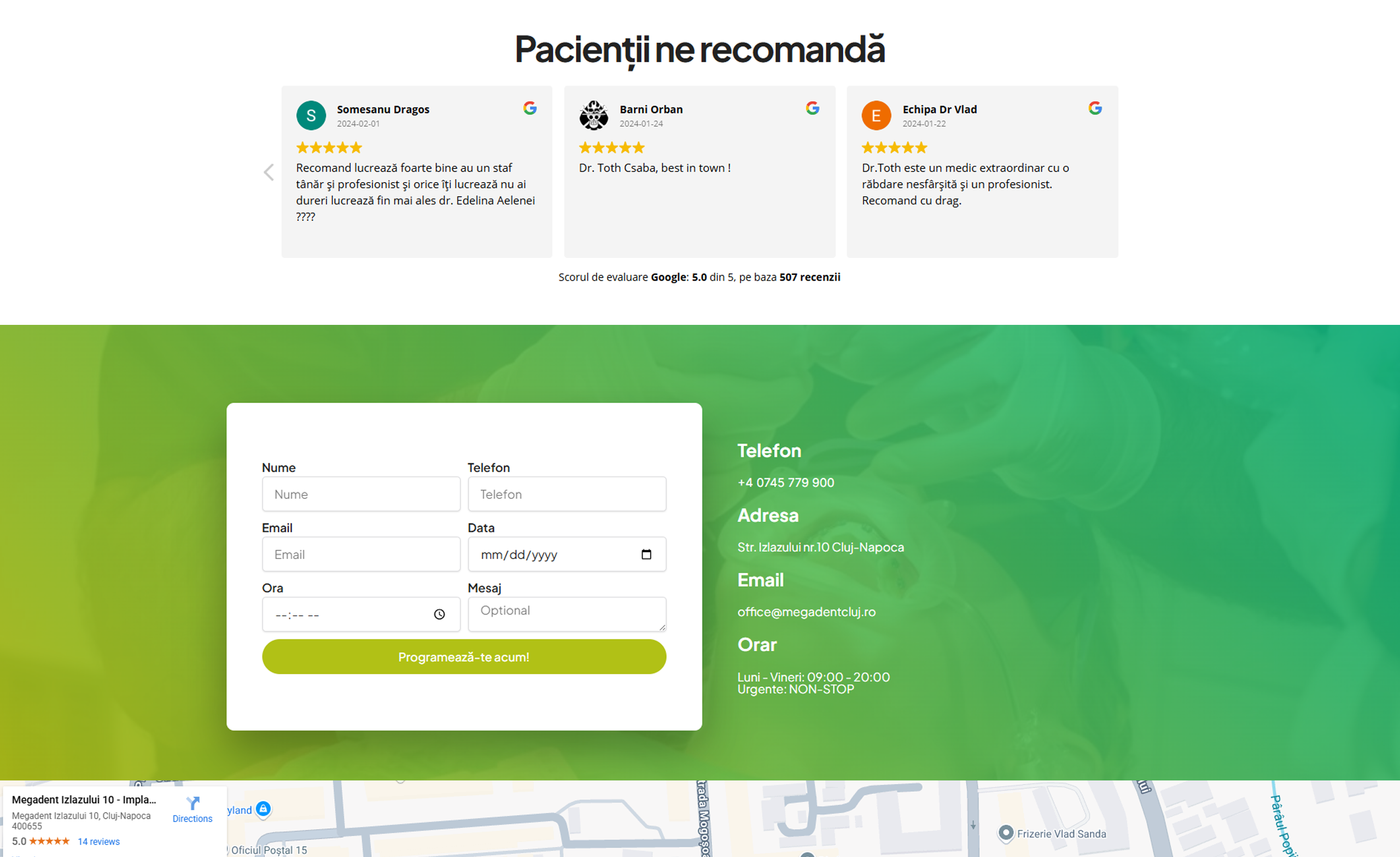The image size is (1400, 857).
Task: Focus the Email input field
Action: (361, 554)
